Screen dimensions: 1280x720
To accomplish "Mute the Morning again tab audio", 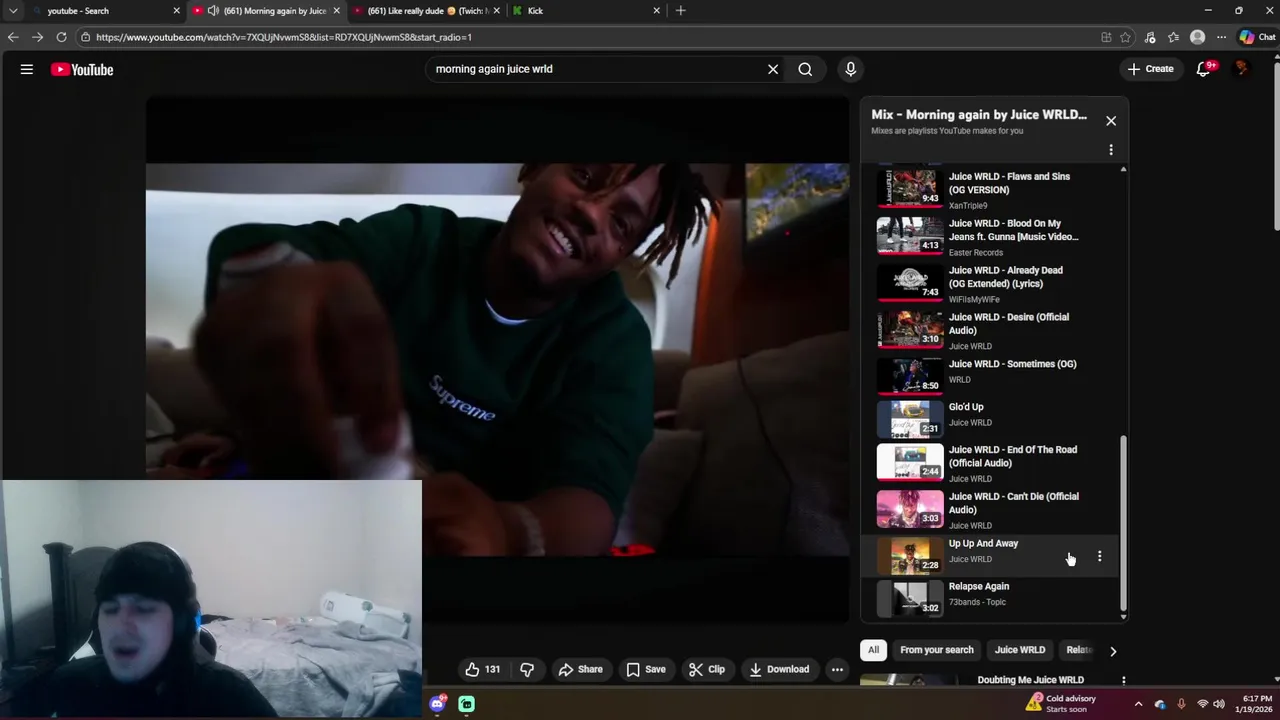I will (x=213, y=10).
